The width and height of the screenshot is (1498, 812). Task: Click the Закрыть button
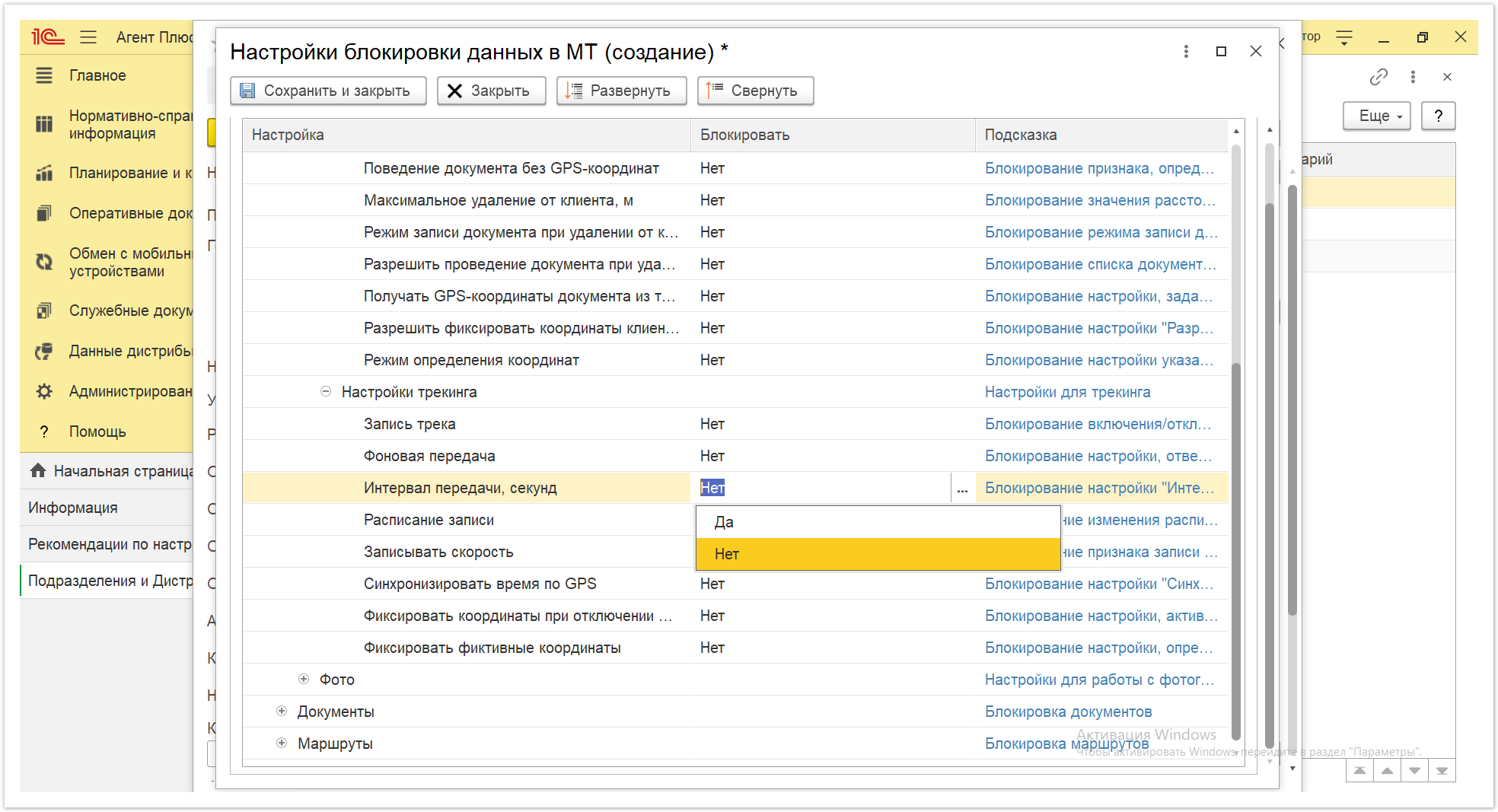pyautogui.click(x=491, y=91)
